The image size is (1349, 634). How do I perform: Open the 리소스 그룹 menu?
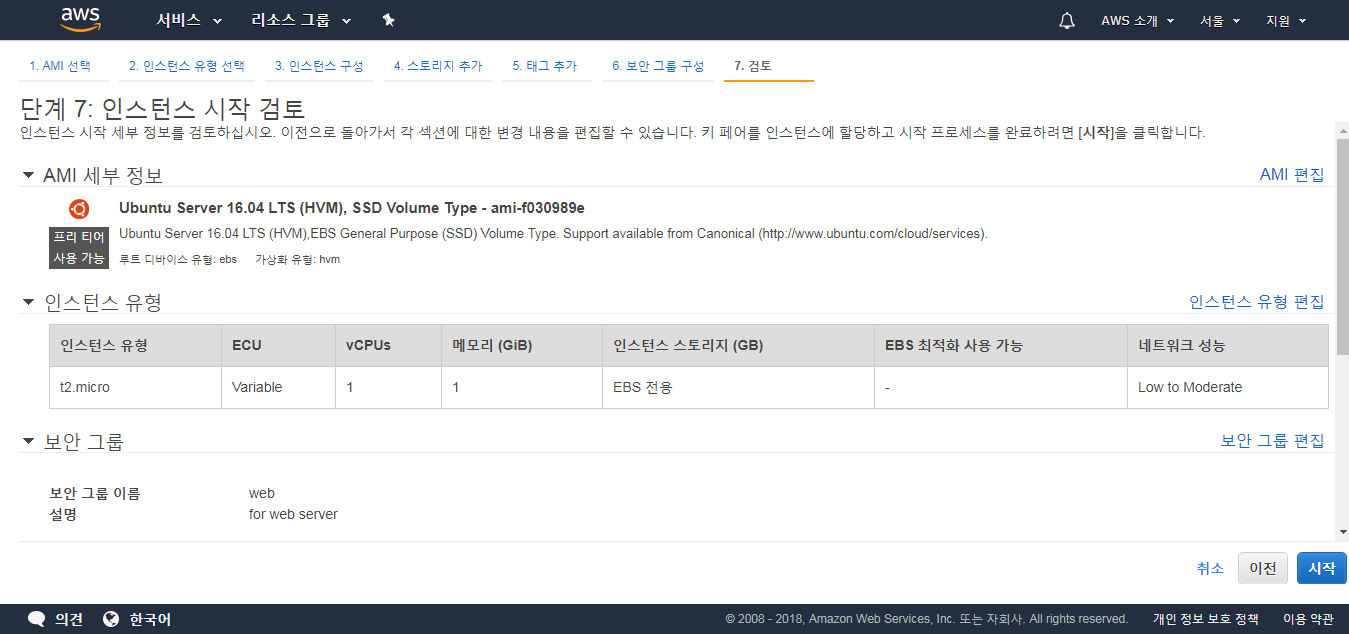[301, 20]
